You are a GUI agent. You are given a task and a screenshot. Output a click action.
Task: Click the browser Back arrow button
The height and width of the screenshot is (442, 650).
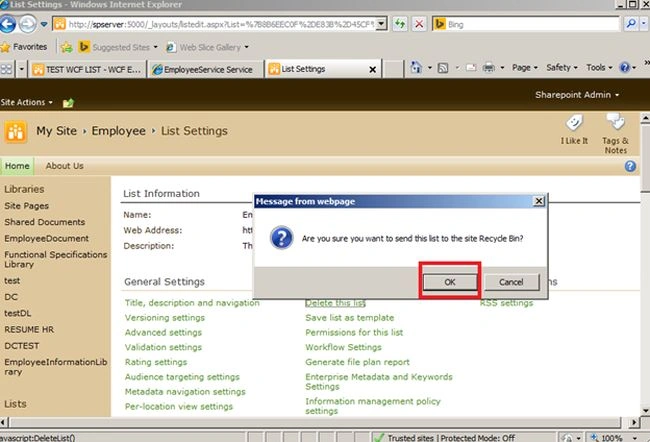point(8,24)
